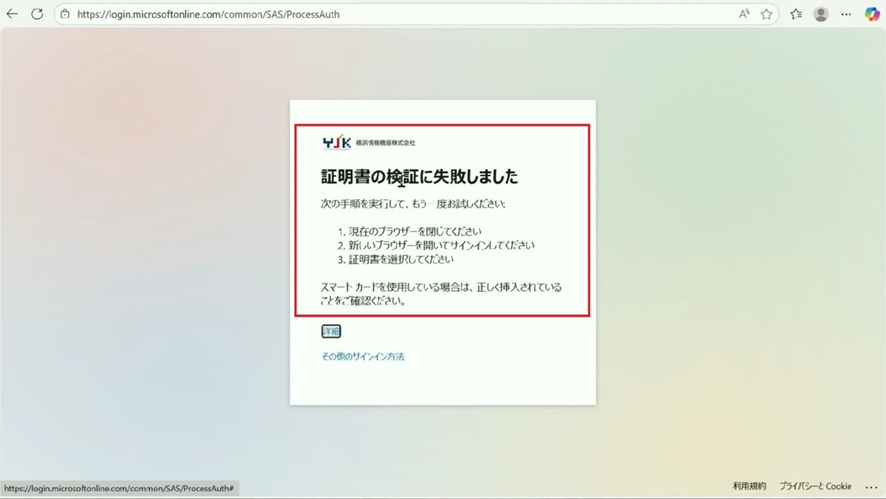The width and height of the screenshot is (886, 499).
Task: Click the YJK company logo
Action: [x=337, y=143]
